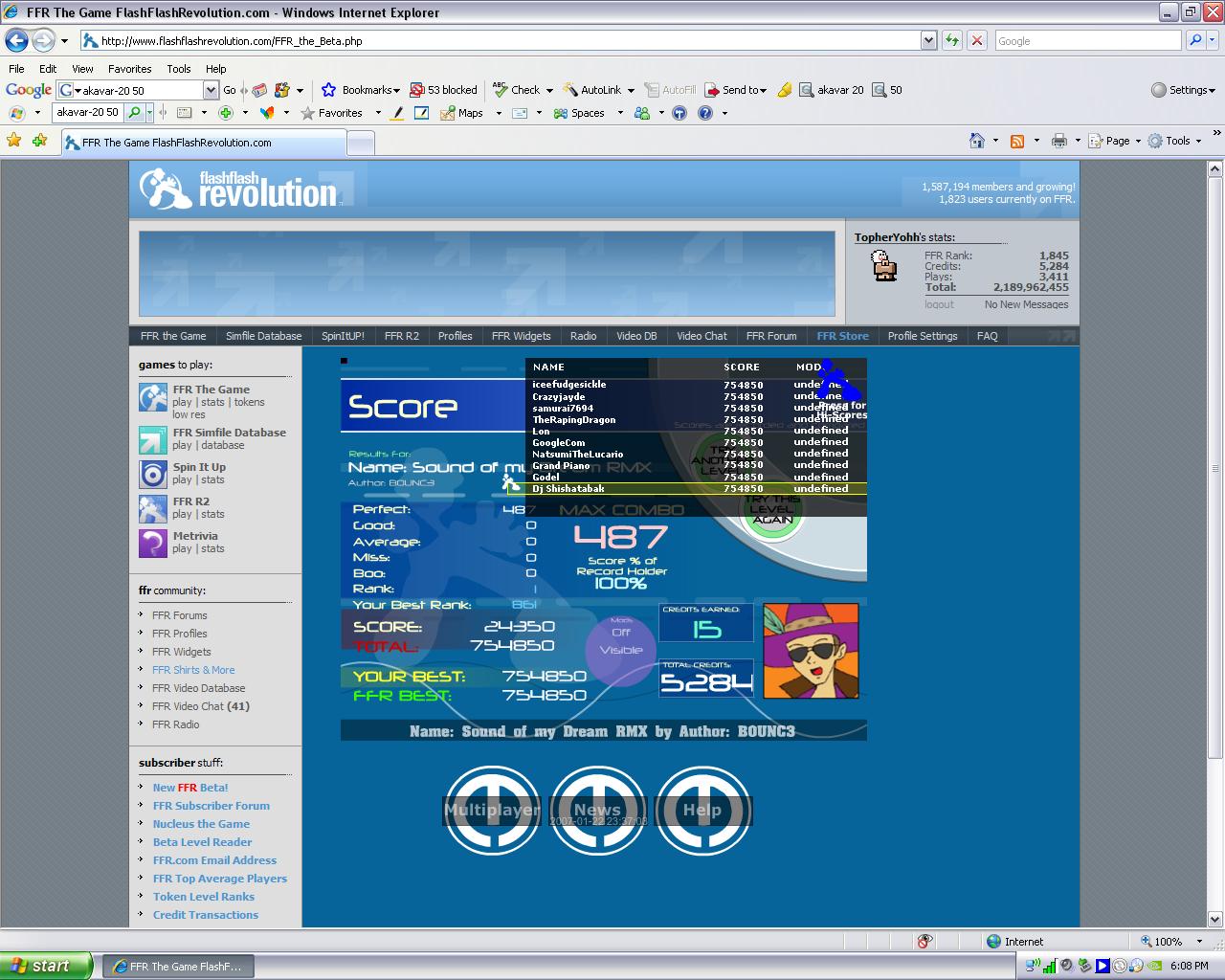The width and height of the screenshot is (1225, 980).
Task: Click the vertical page scrollbar
Action: 1215,454
